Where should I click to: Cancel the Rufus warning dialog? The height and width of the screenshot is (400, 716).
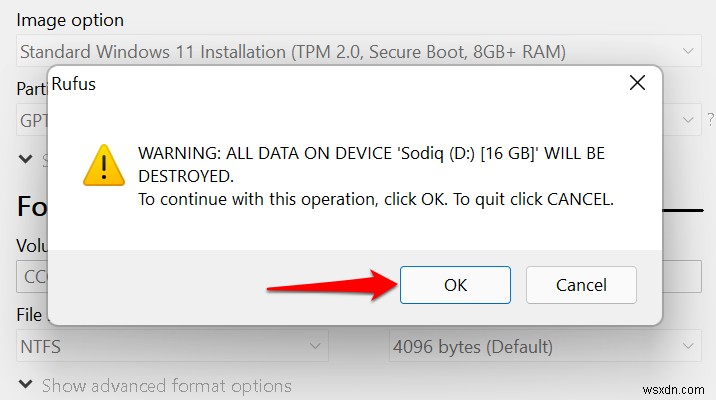(x=581, y=285)
